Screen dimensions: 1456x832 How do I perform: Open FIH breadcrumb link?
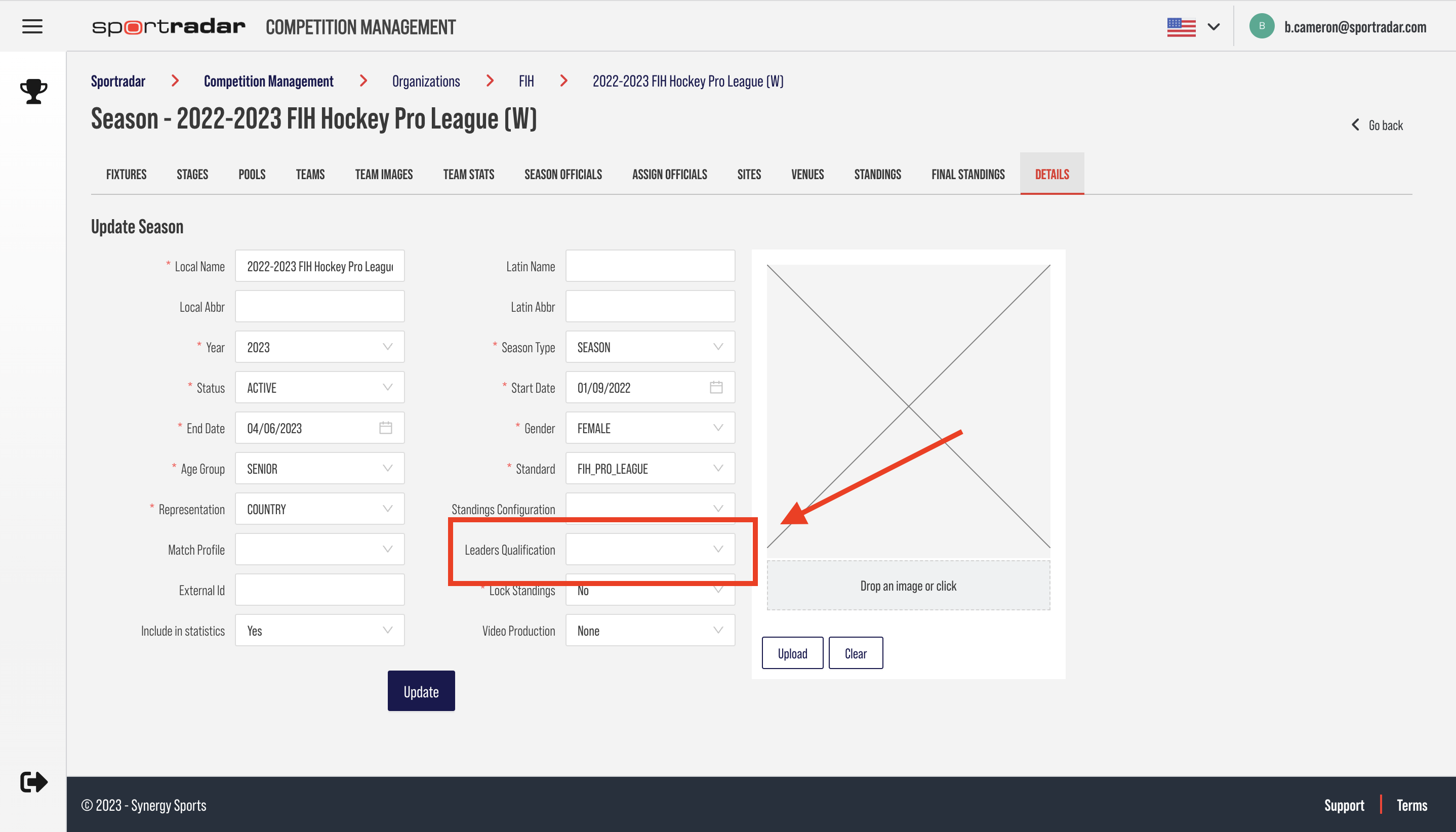526,81
